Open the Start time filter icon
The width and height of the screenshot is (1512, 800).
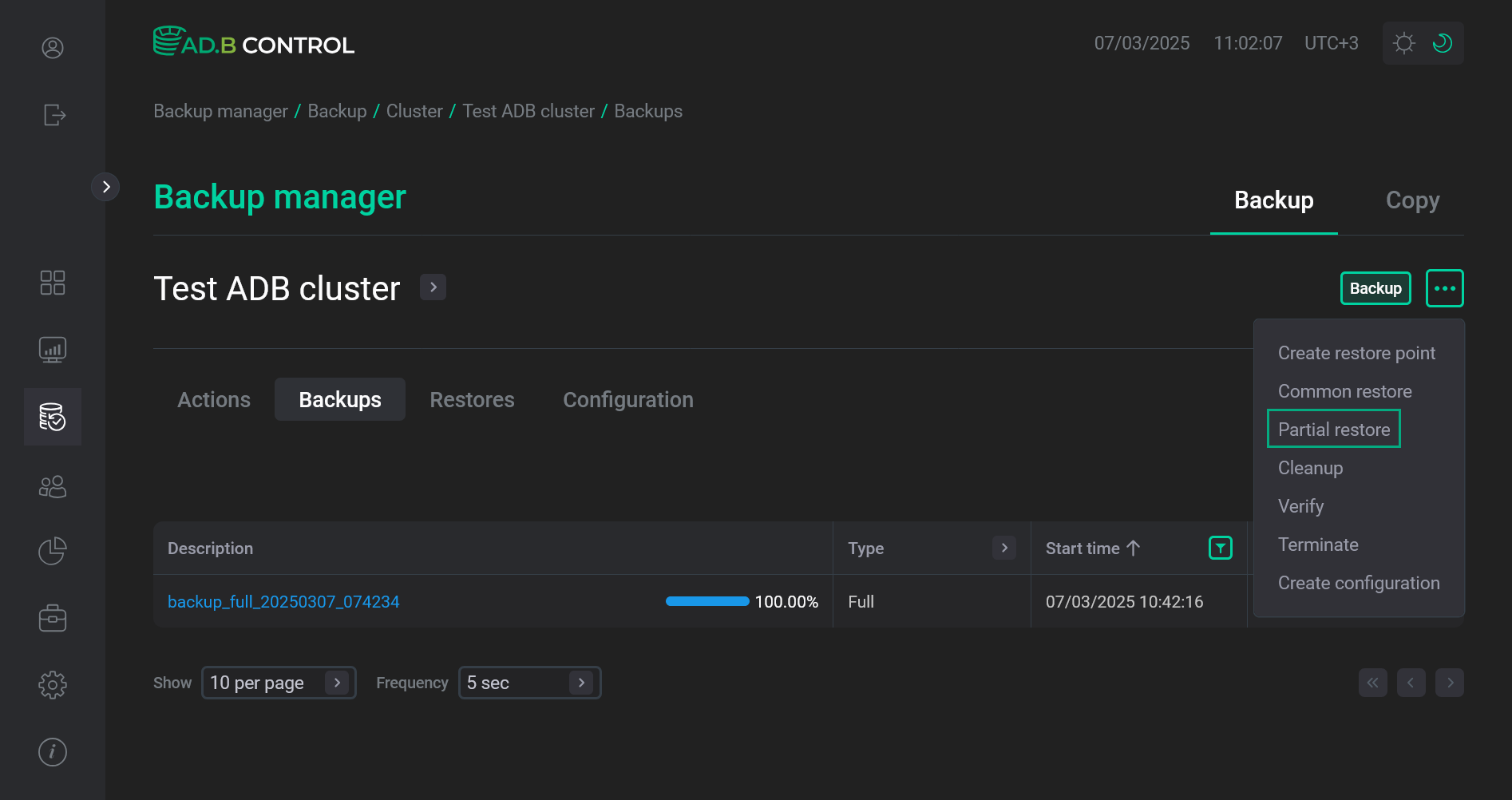[1221, 548]
